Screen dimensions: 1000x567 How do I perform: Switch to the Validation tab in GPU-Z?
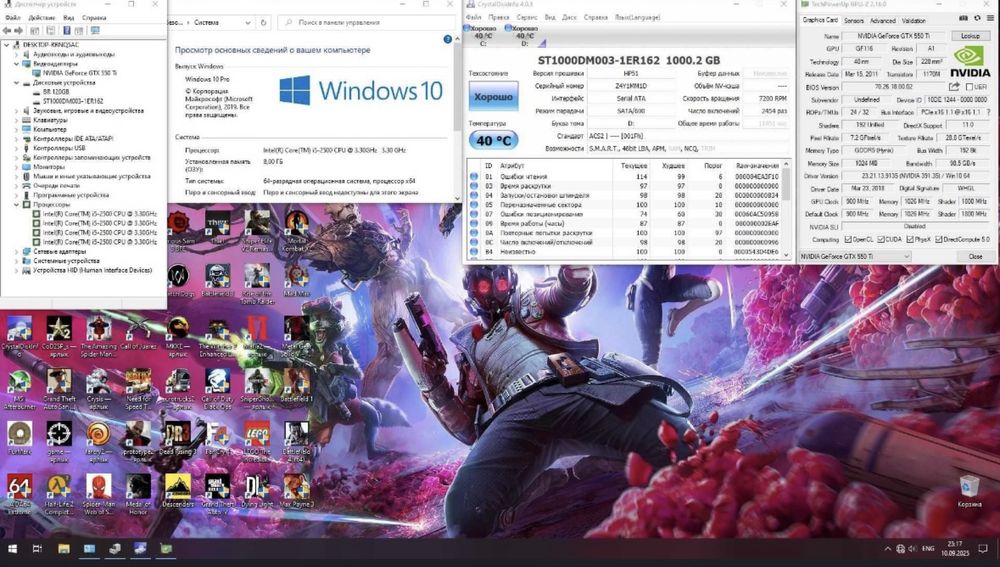pos(913,20)
